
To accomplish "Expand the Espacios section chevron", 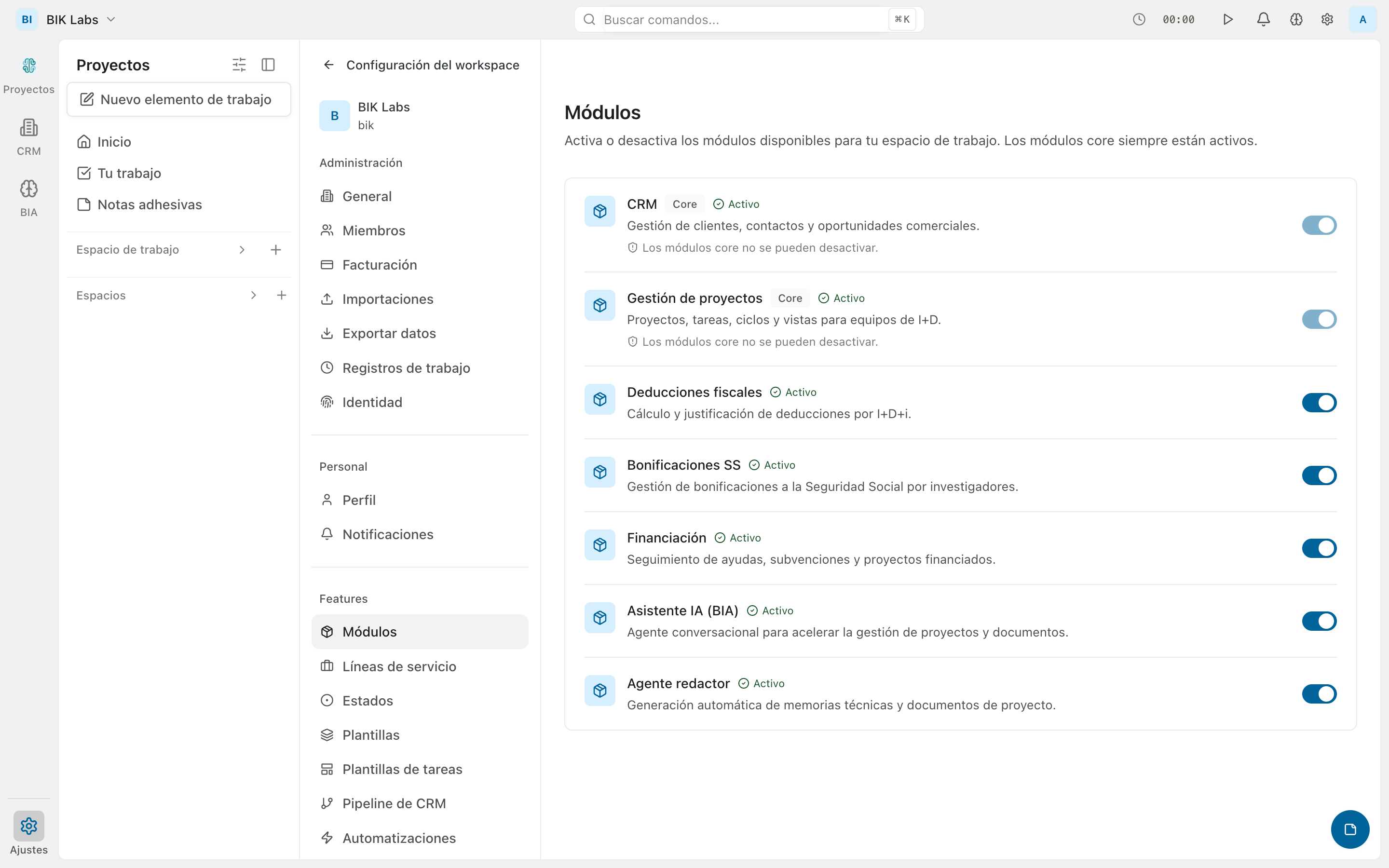I will click(x=253, y=295).
